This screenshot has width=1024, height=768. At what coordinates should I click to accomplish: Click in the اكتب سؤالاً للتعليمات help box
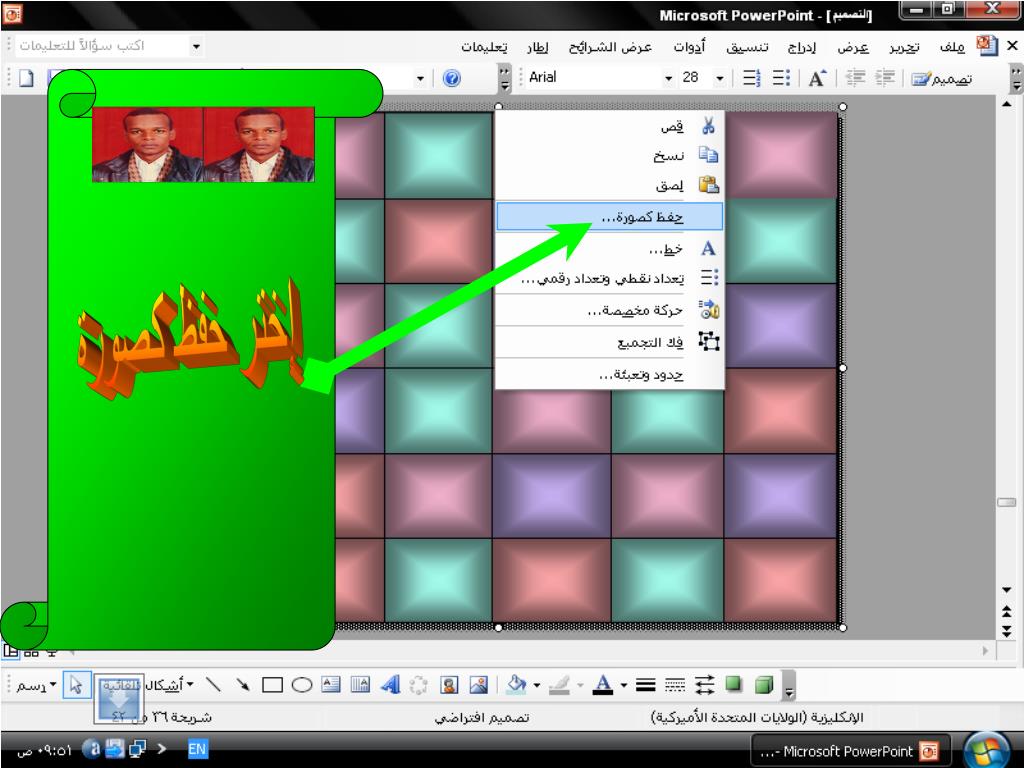coord(102,46)
